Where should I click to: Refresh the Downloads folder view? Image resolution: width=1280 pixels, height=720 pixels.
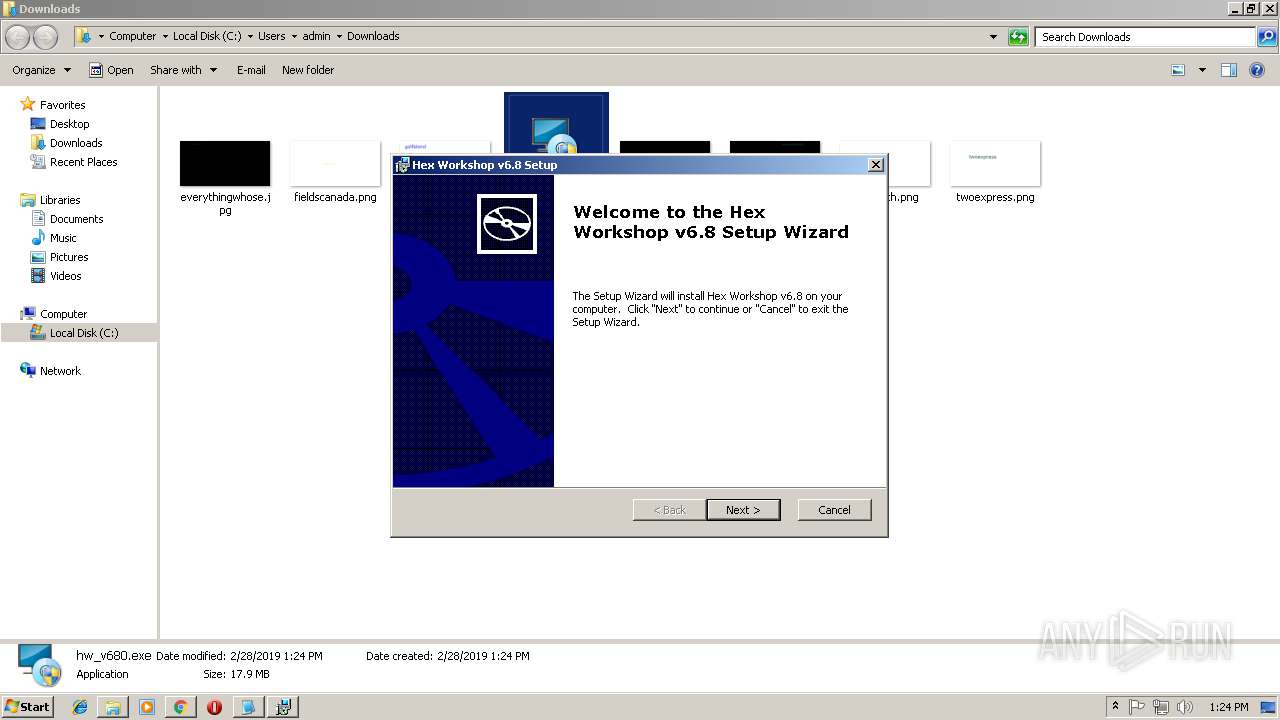(x=1018, y=37)
